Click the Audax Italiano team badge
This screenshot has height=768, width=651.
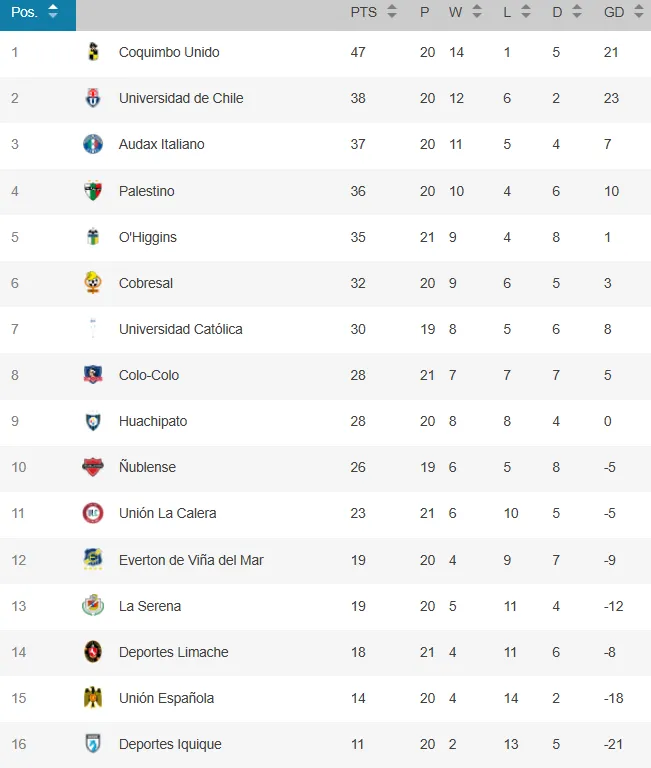[x=93, y=144]
